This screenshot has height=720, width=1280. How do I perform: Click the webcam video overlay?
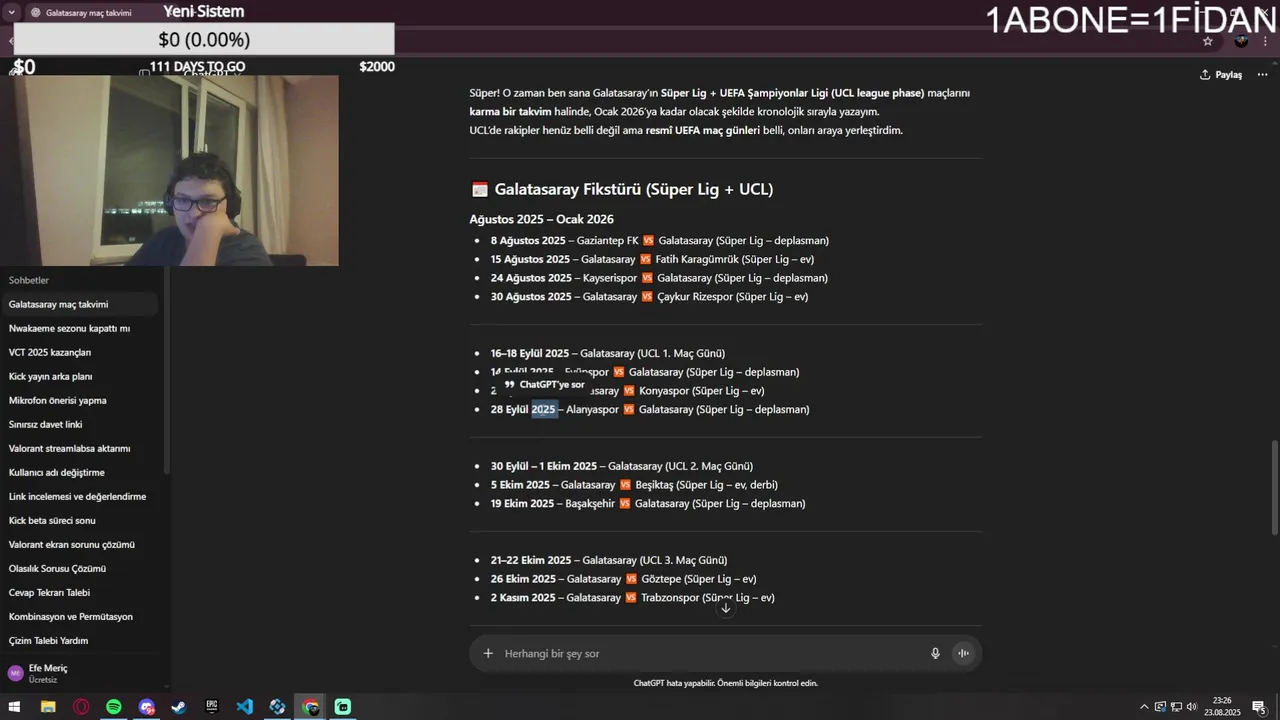[169, 170]
